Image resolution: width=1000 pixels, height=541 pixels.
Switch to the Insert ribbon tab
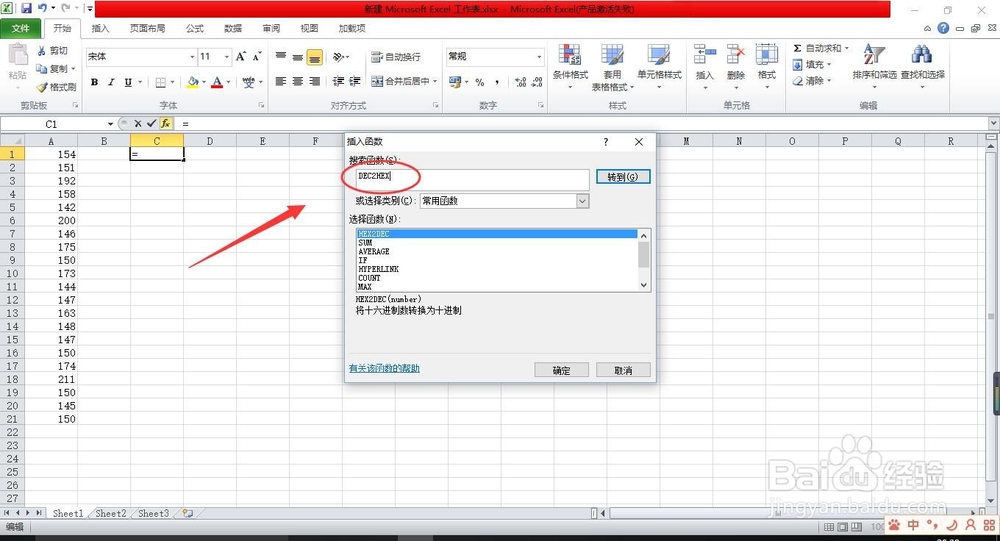(x=100, y=28)
